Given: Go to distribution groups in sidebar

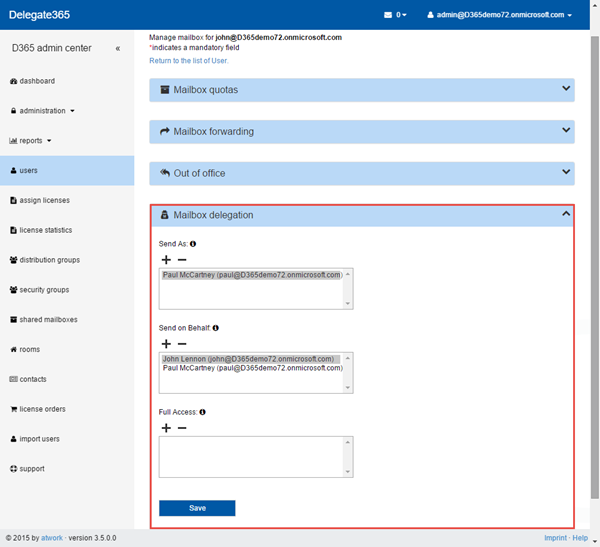Looking at the screenshot, I should tap(49, 260).
